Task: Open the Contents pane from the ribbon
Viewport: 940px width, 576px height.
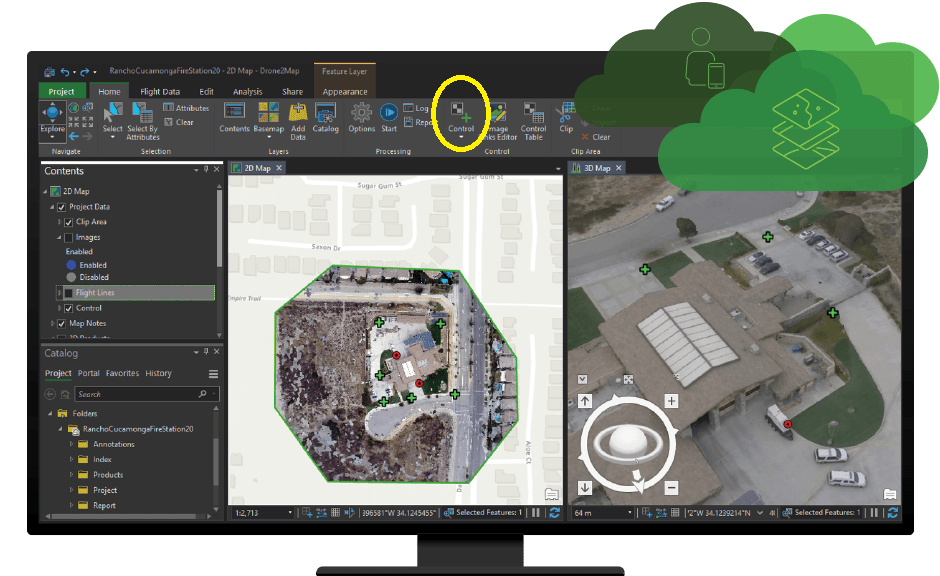Action: (x=234, y=117)
